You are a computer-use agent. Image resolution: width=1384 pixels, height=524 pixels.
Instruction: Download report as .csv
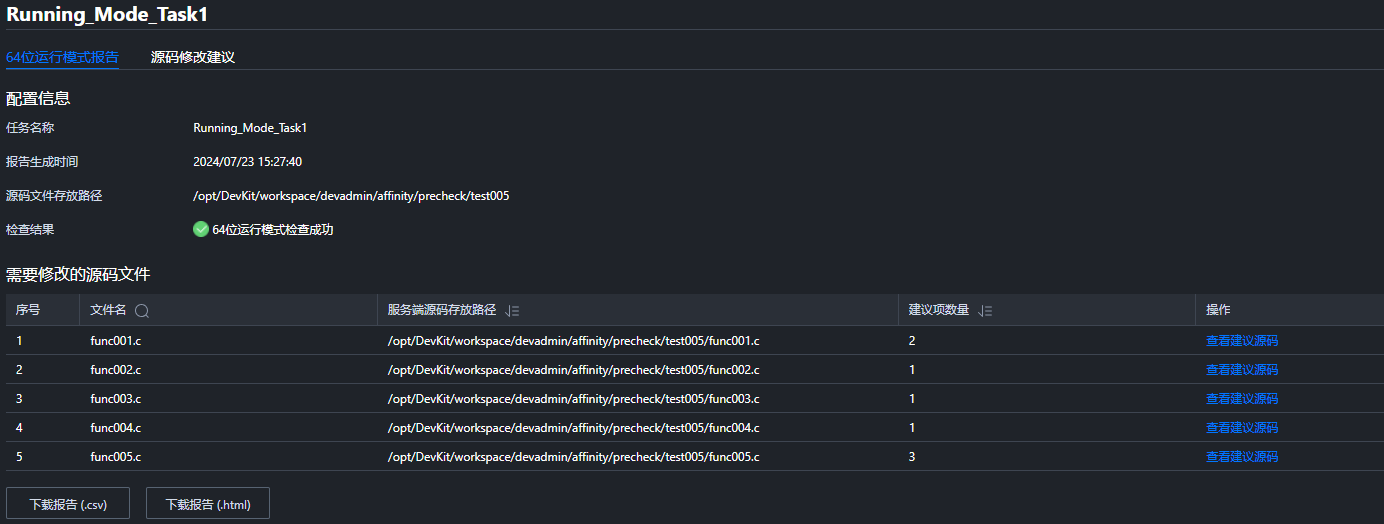click(x=68, y=504)
